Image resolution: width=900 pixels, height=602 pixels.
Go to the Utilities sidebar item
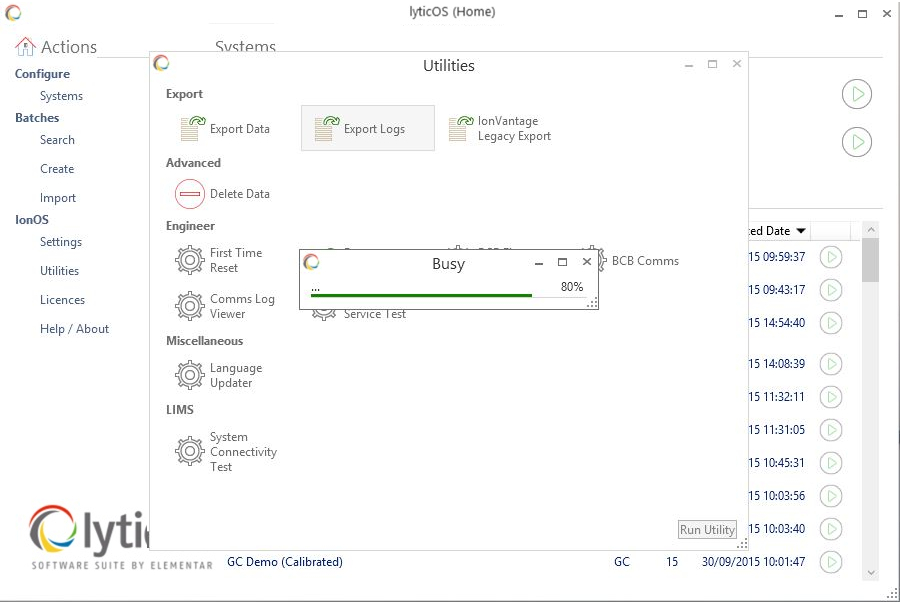(59, 271)
